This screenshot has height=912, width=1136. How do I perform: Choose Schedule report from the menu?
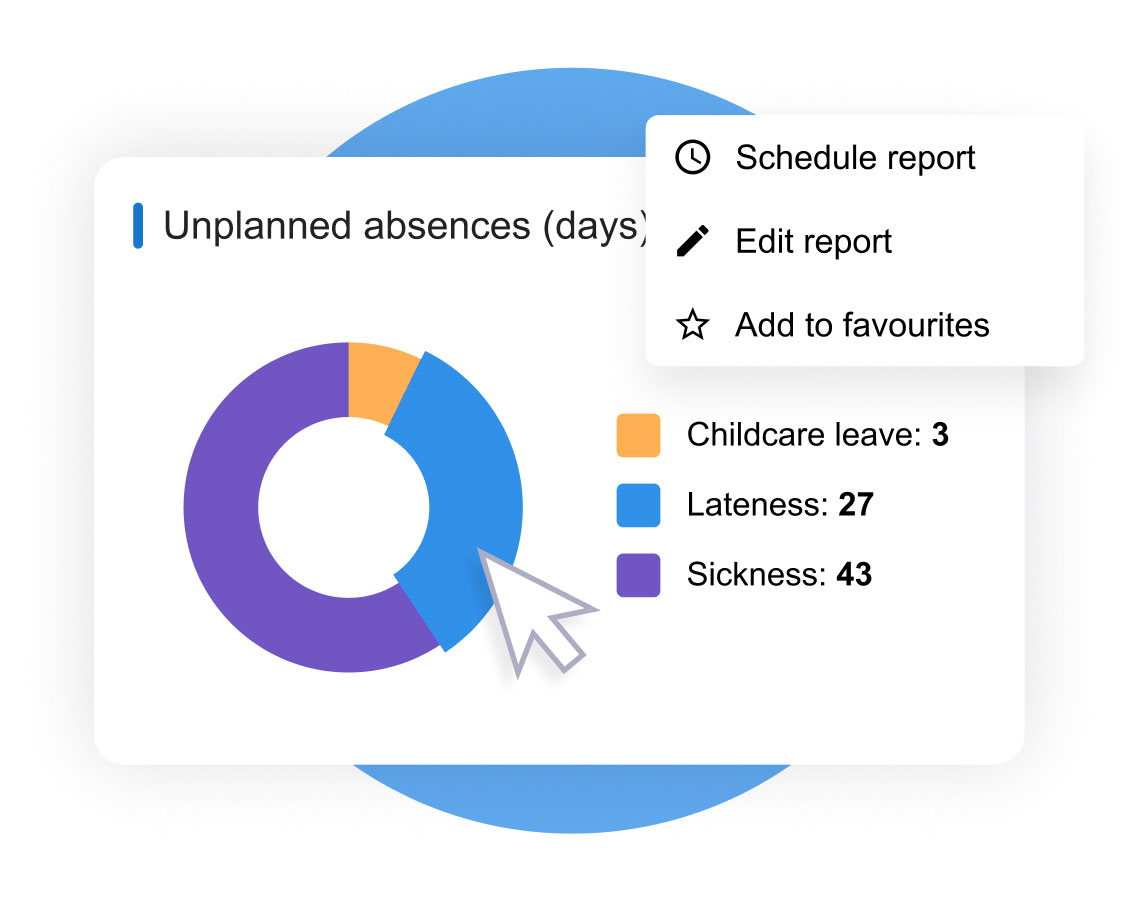click(x=855, y=157)
